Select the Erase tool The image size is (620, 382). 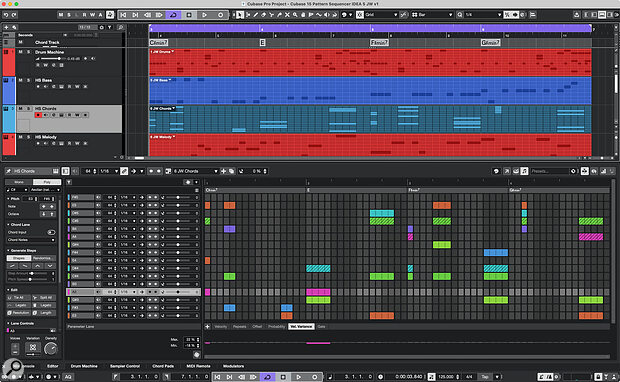(264, 15)
